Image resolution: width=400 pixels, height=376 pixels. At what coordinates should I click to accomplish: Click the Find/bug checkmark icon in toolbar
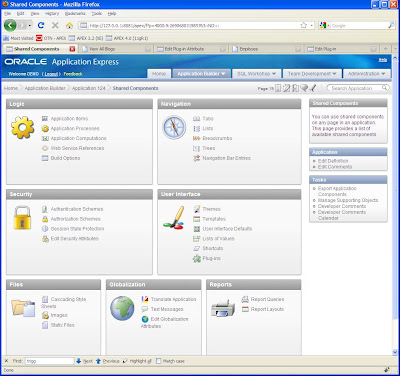[313, 88]
